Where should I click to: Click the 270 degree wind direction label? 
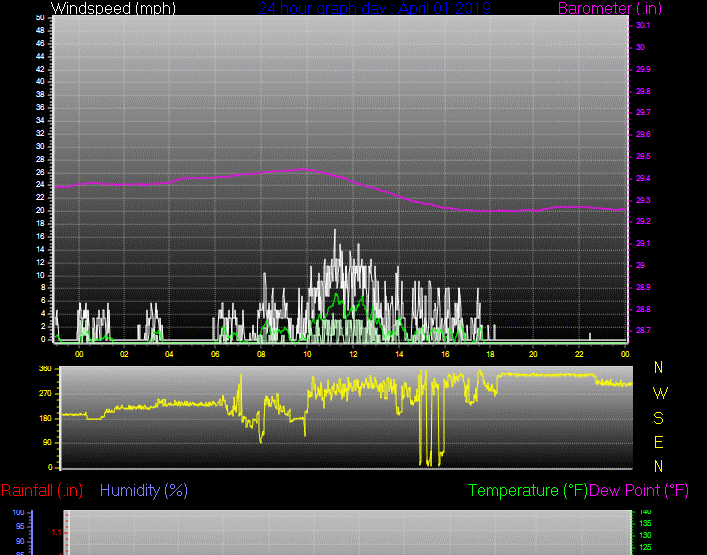tap(46, 394)
